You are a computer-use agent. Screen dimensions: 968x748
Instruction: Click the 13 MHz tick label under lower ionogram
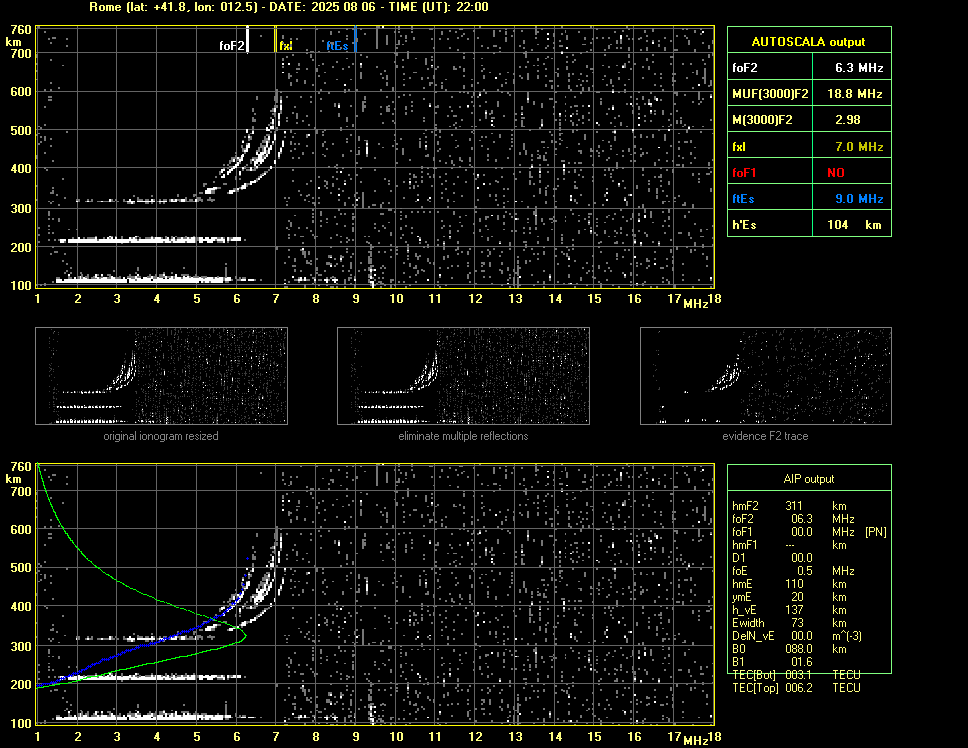(x=515, y=736)
